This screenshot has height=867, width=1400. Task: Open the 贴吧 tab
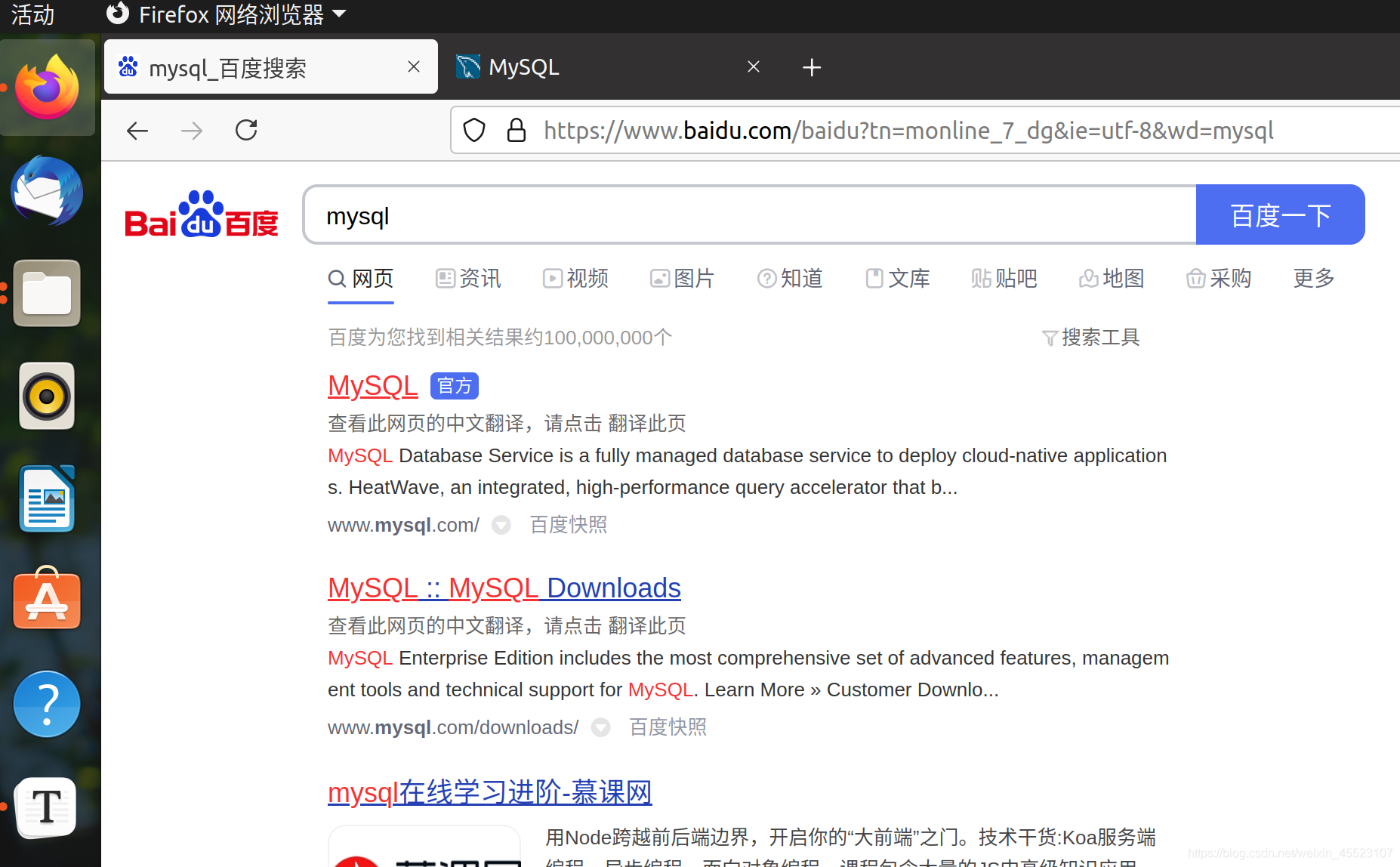click(x=1004, y=279)
